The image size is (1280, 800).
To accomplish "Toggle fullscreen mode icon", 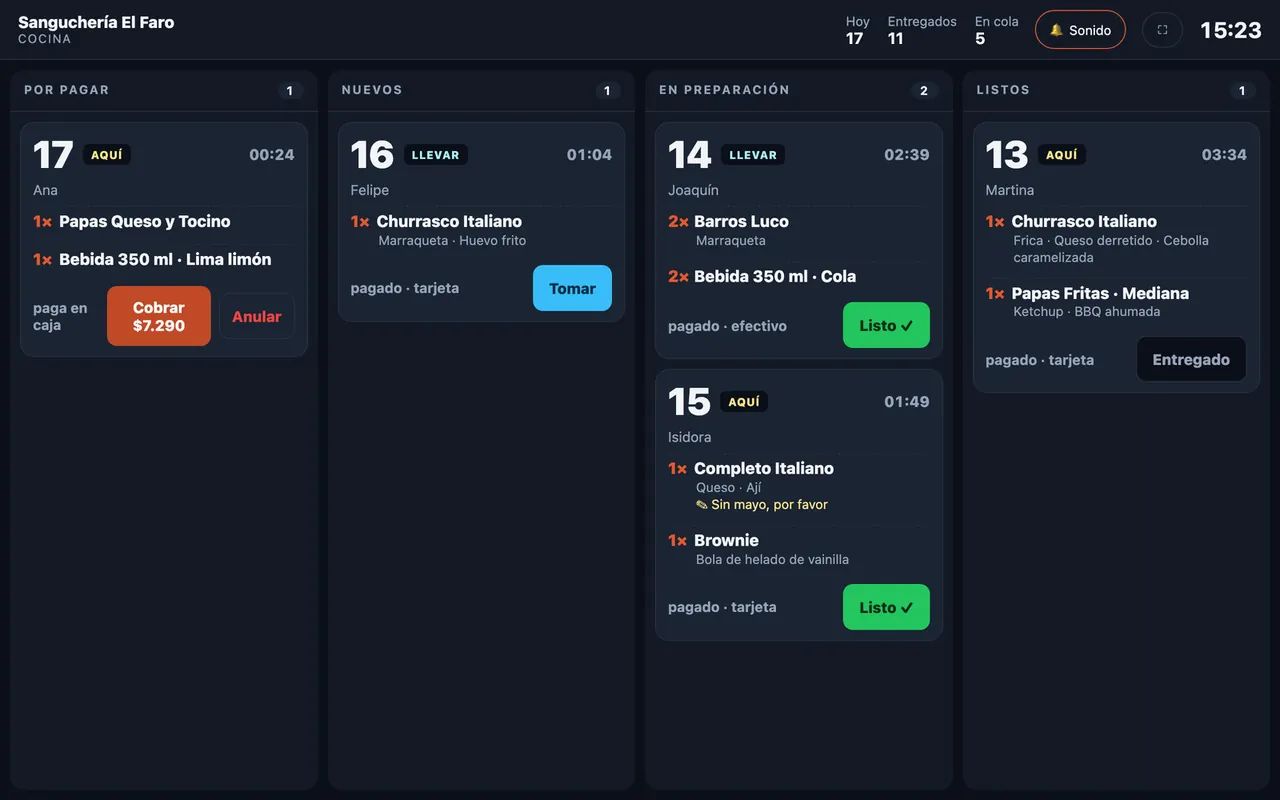I will 1162,30.
